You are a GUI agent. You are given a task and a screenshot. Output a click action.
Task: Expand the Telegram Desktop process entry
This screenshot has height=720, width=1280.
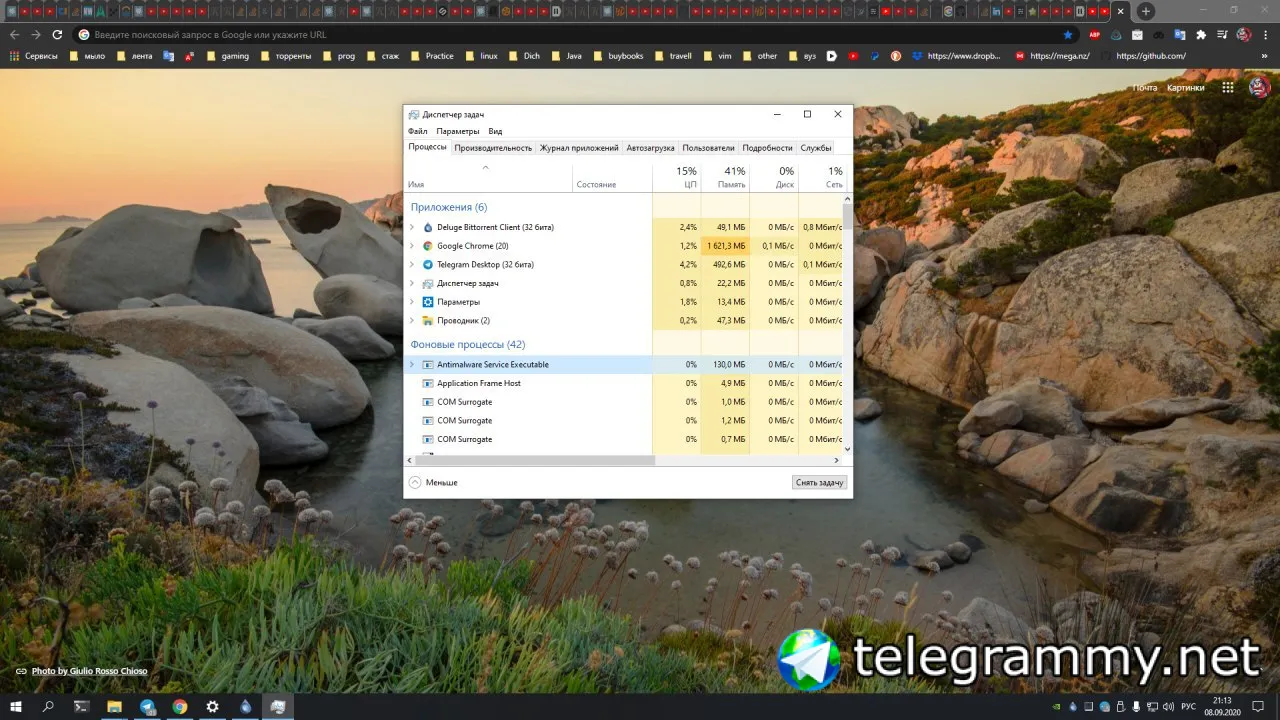click(412, 265)
